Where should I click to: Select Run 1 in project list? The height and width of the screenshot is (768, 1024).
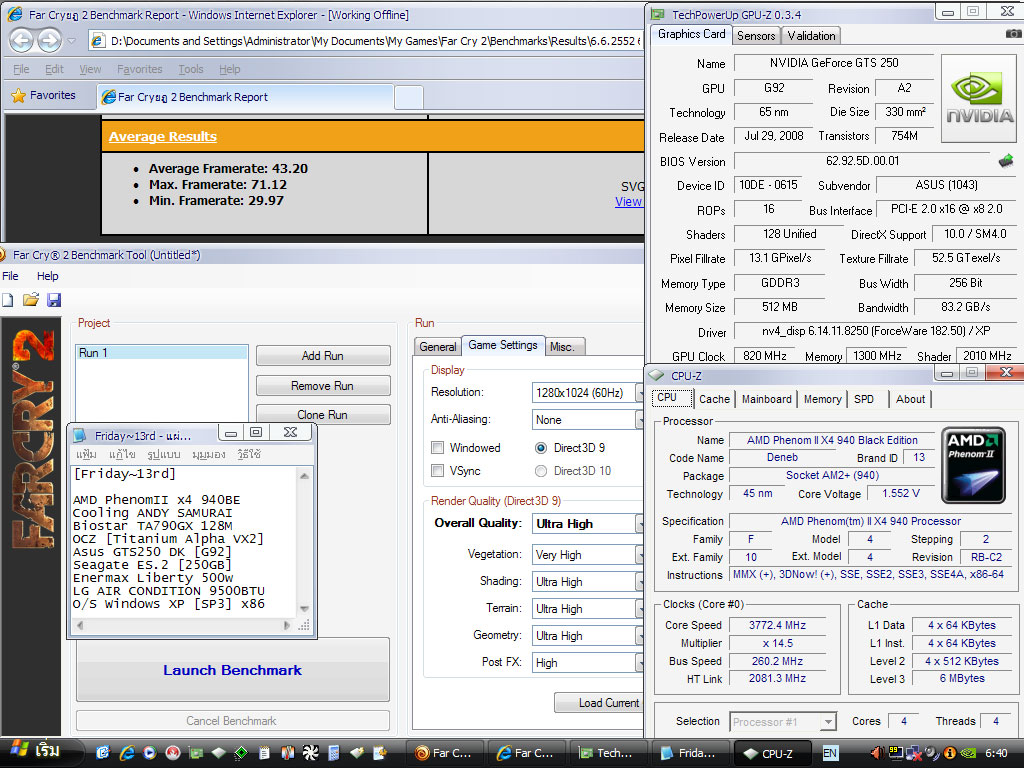[x=162, y=353]
